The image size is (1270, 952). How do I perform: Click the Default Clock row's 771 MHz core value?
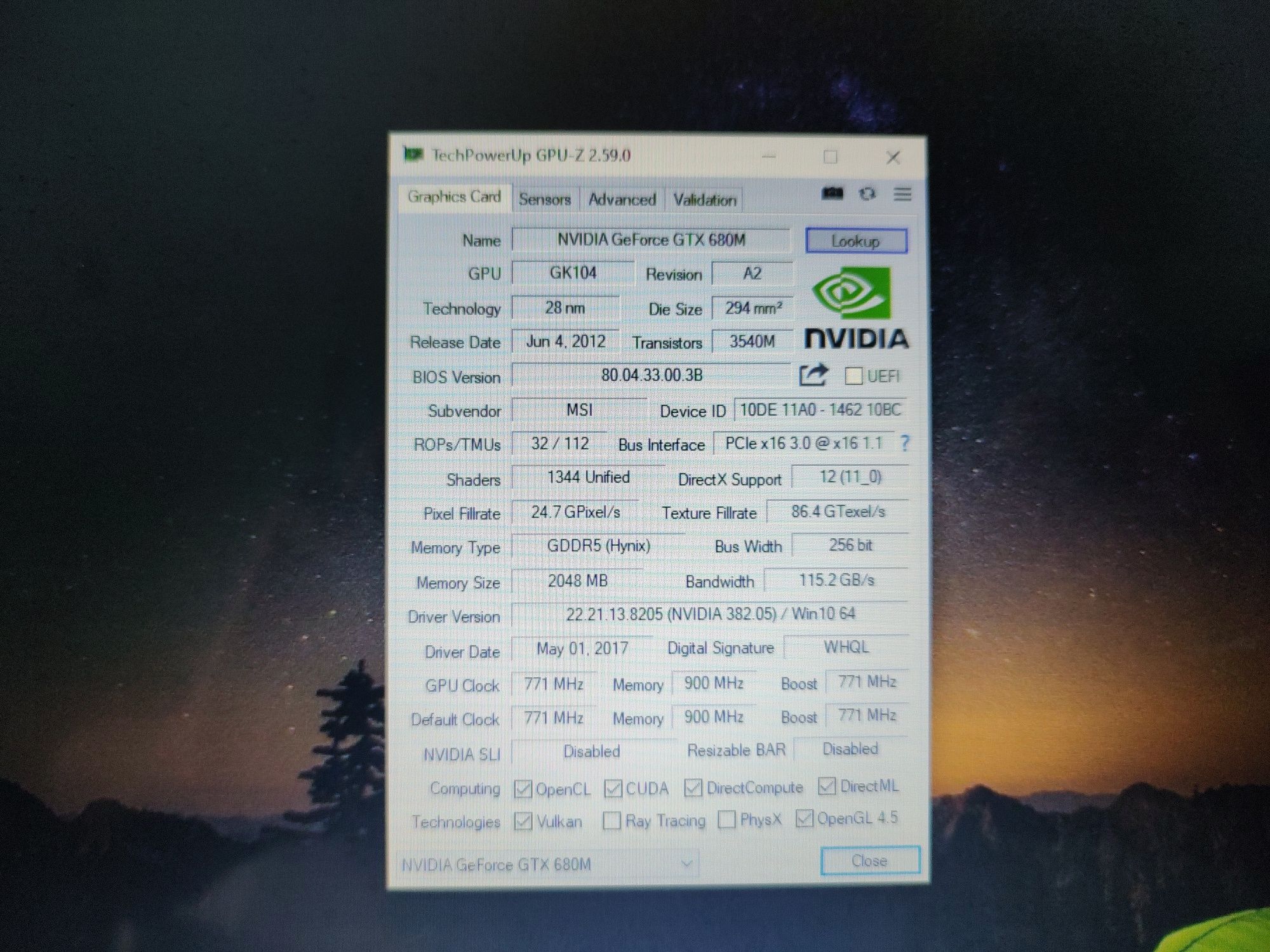(x=554, y=718)
